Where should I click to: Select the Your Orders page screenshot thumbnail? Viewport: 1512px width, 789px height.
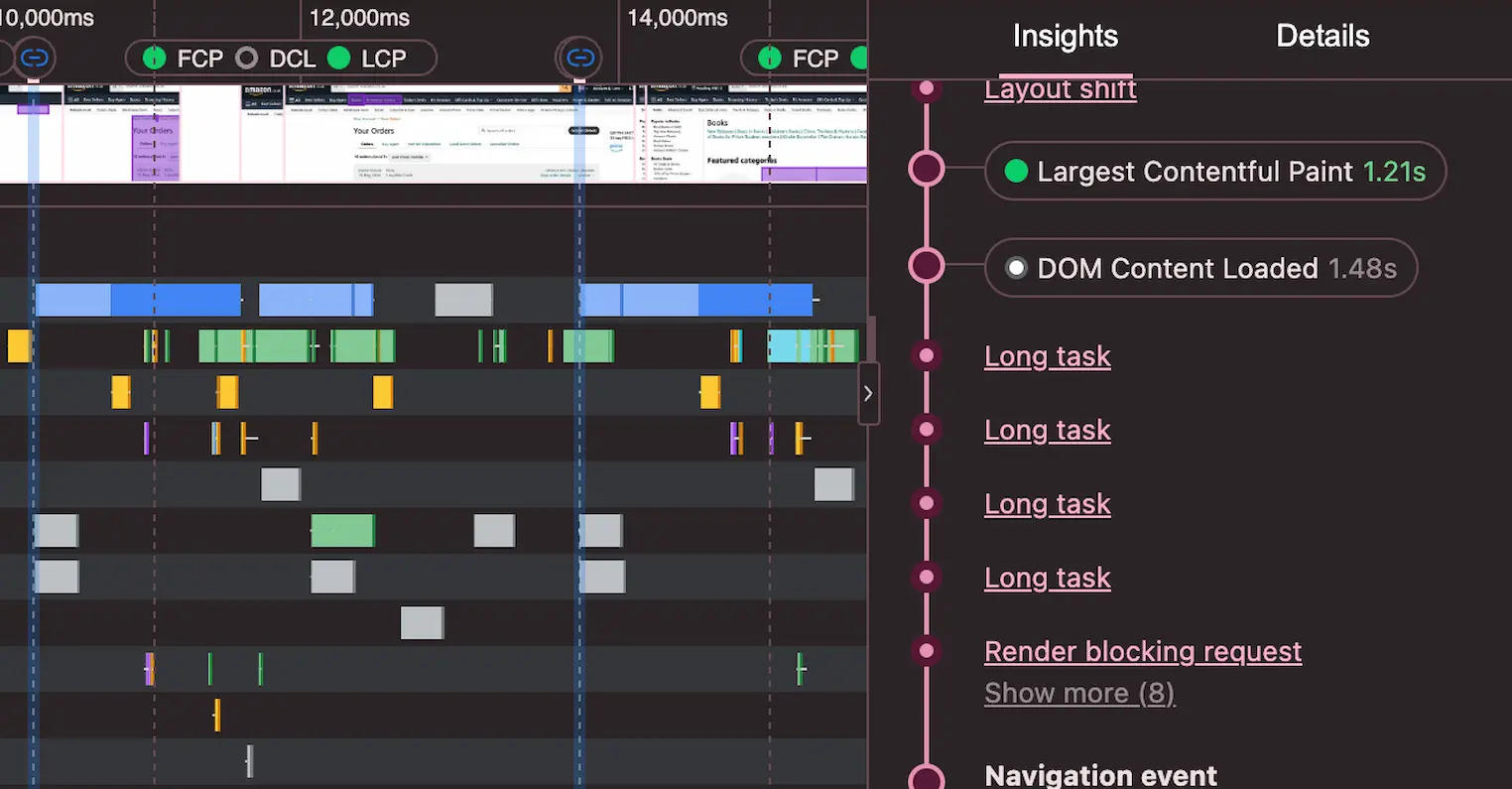pyautogui.click(x=459, y=133)
